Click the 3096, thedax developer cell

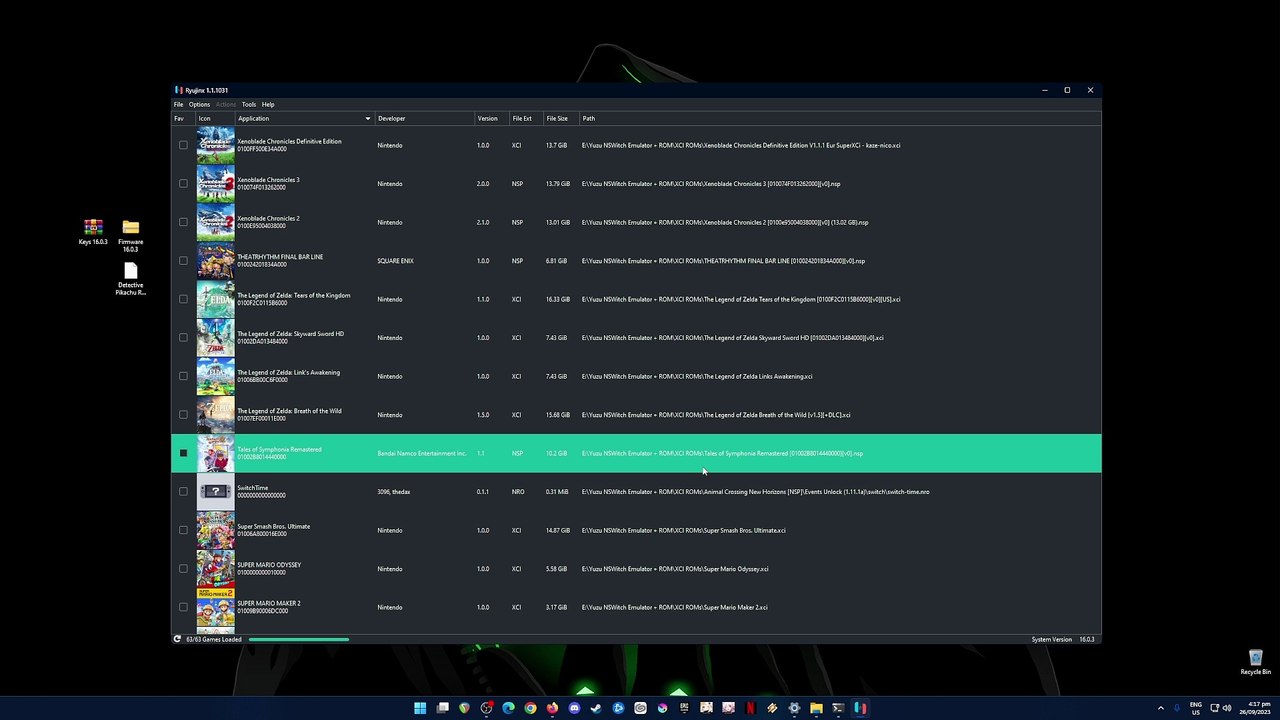pyautogui.click(x=394, y=492)
